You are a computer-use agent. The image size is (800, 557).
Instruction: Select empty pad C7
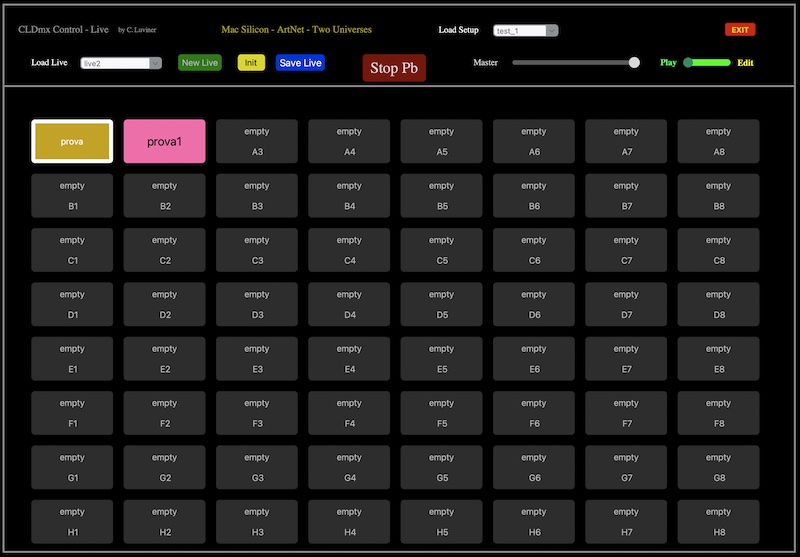(x=626, y=250)
